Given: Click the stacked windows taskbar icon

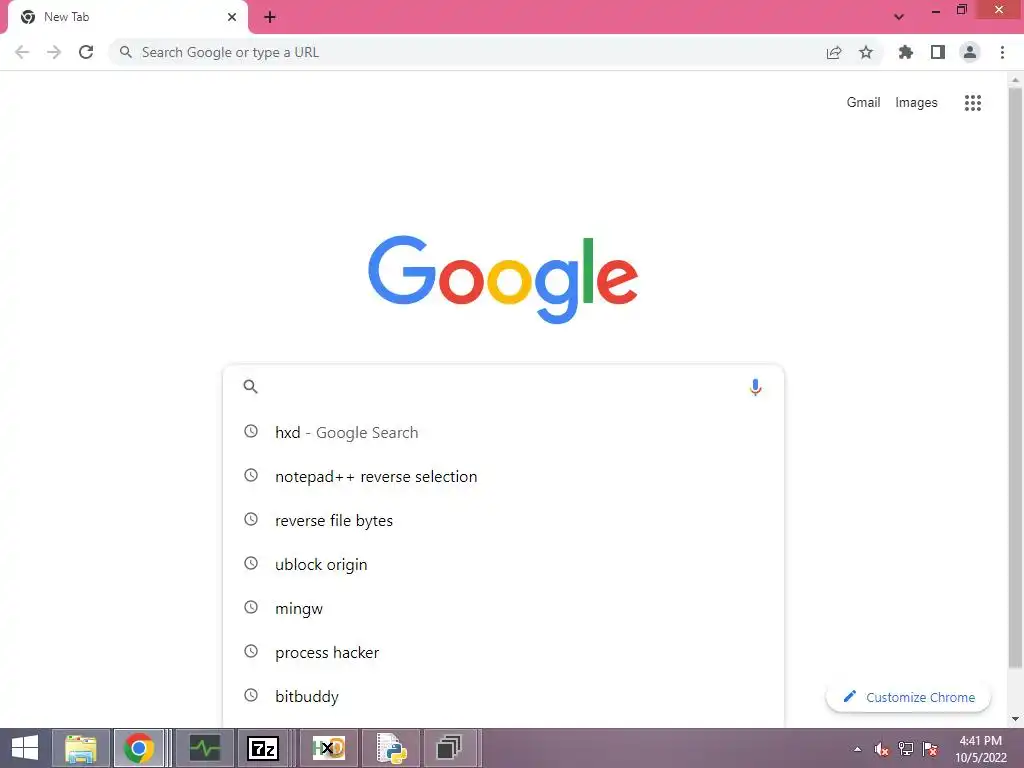Looking at the screenshot, I should point(449,748).
